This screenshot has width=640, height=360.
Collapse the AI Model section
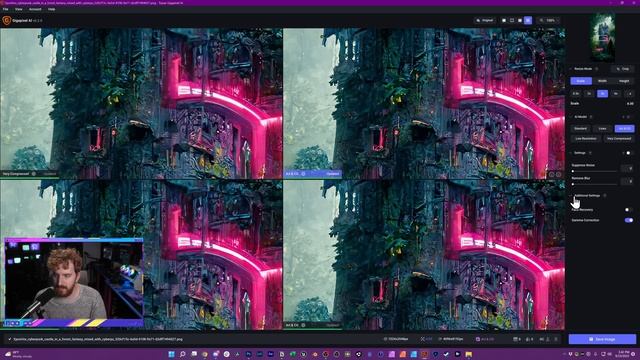[x=571, y=117]
